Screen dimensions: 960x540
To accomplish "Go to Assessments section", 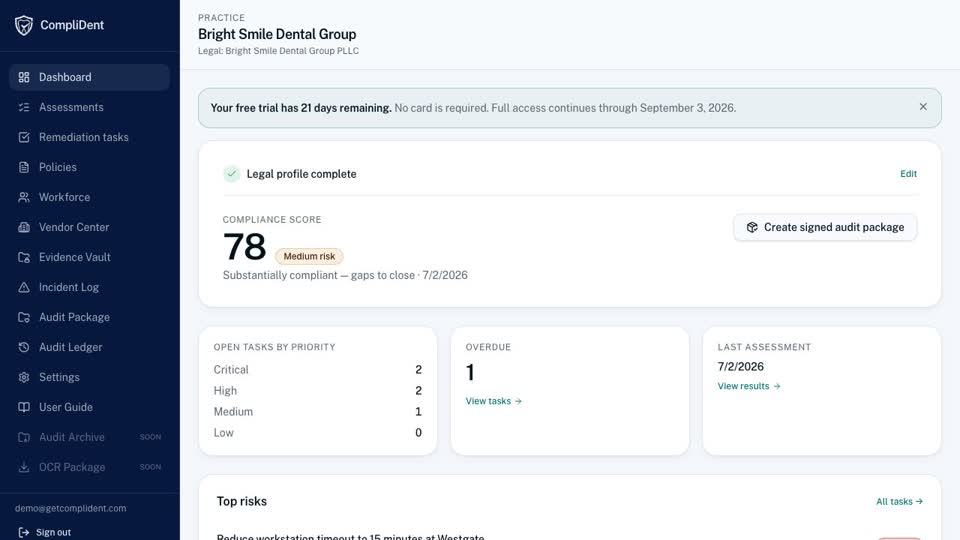I will [89, 107].
